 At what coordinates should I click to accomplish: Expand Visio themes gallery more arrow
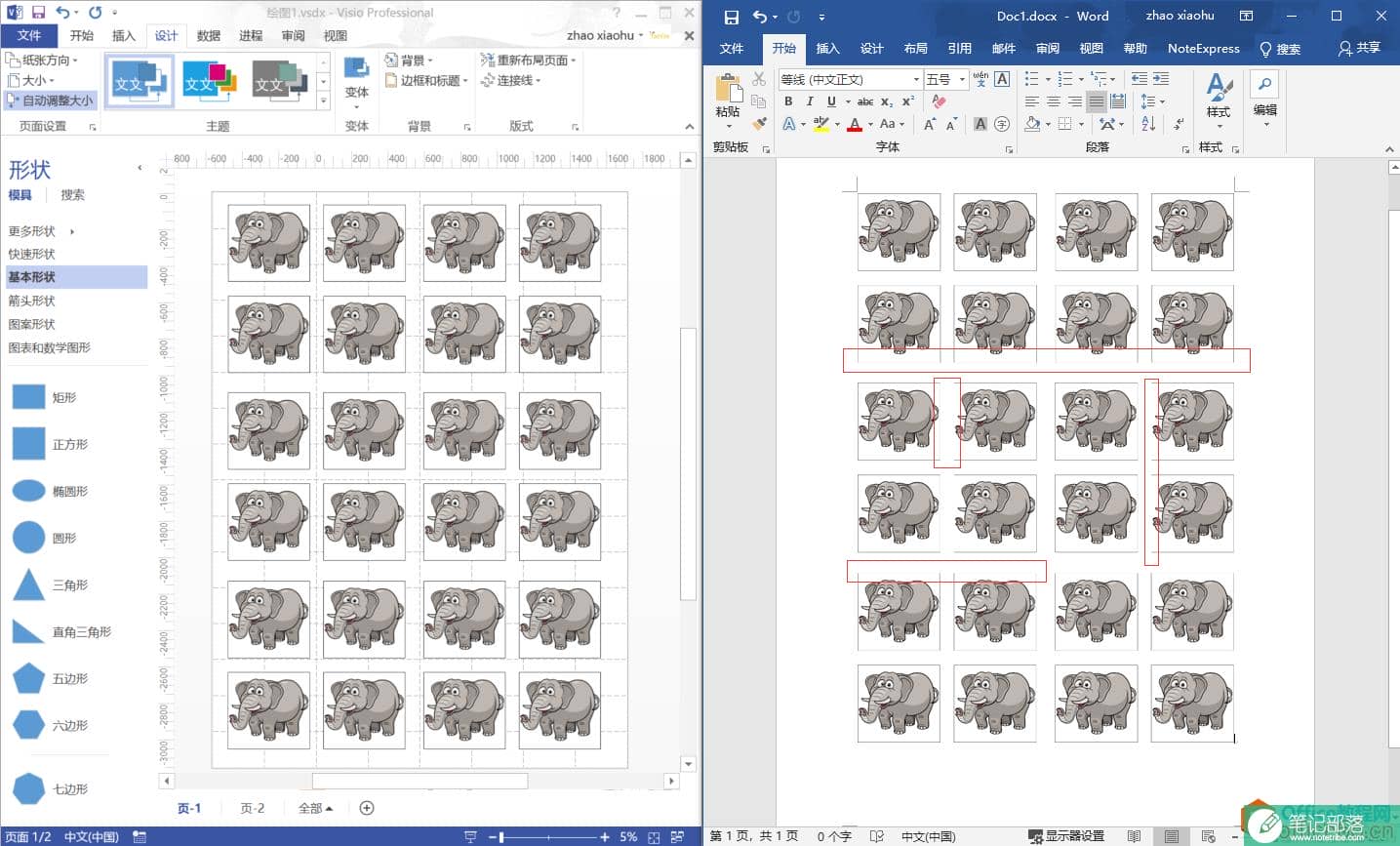pos(324,101)
